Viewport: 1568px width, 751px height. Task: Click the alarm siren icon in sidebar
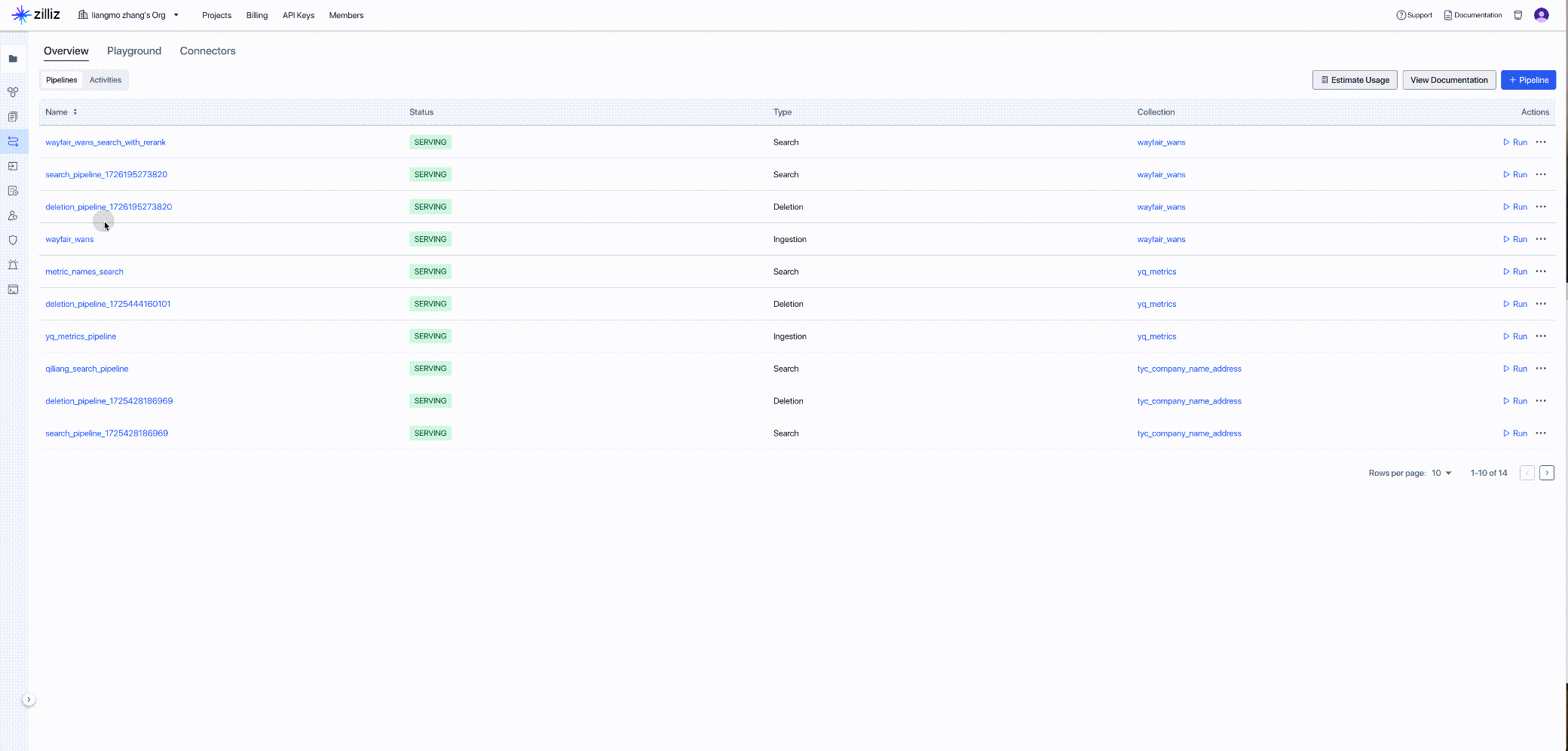coord(13,265)
